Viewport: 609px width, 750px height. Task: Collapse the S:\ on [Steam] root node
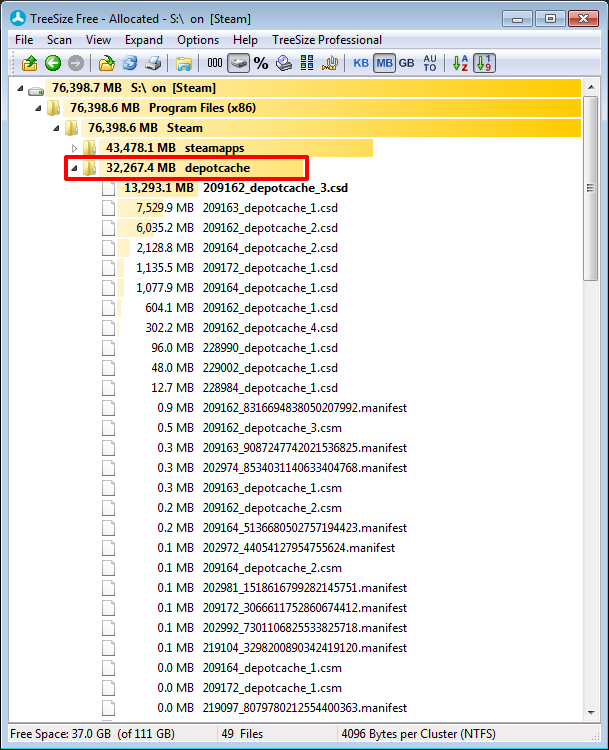coord(20,88)
